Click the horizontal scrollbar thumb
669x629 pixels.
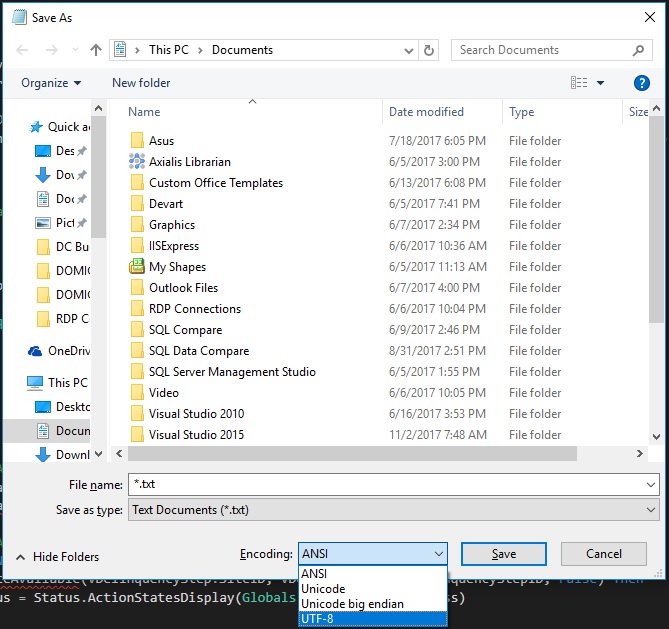tap(352, 454)
